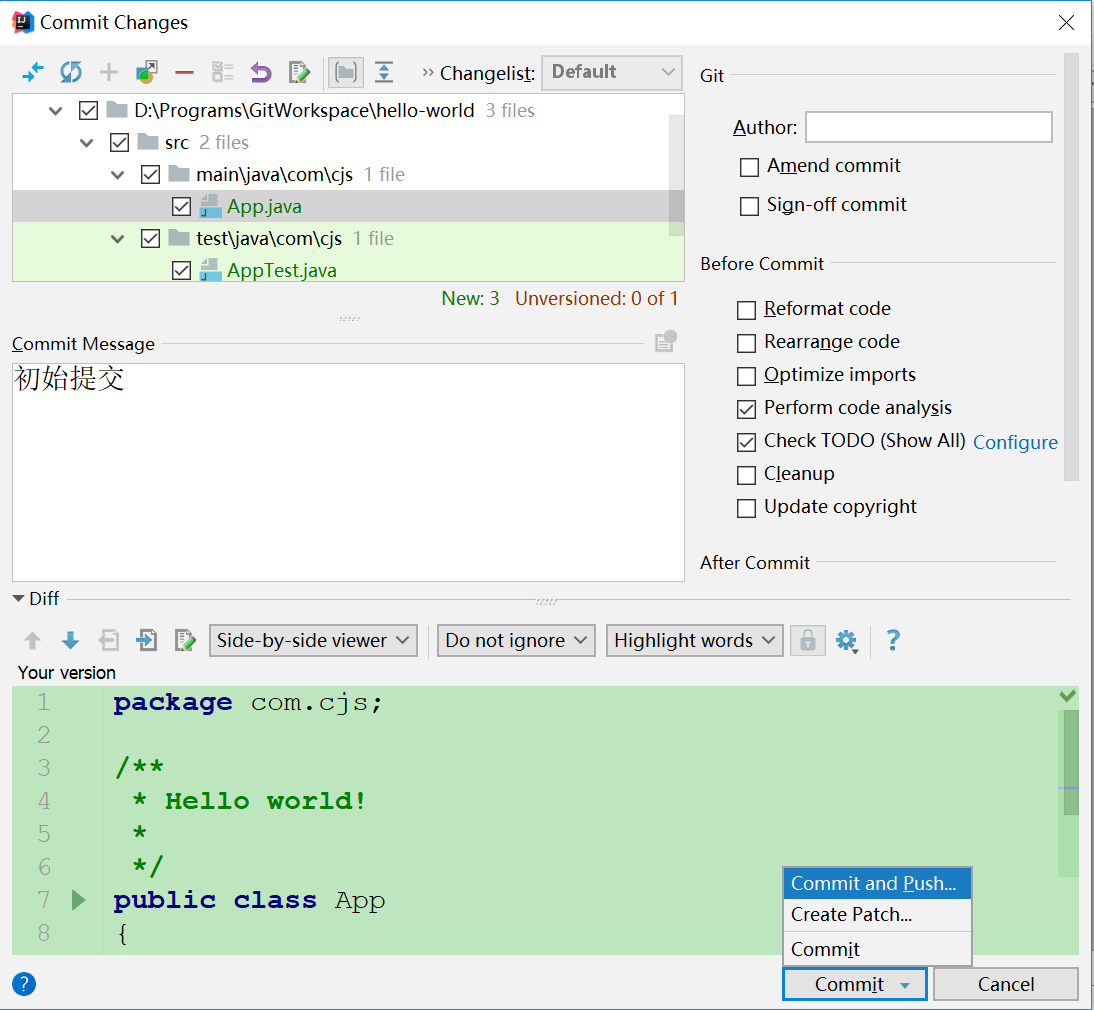The height and width of the screenshot is (1010, 1094).
Task: Click Jump to Source in changes toolbar
Action: (299, 72)
